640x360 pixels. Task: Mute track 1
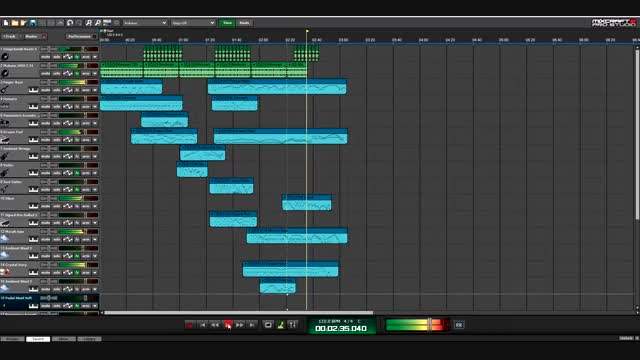[45, 57]
